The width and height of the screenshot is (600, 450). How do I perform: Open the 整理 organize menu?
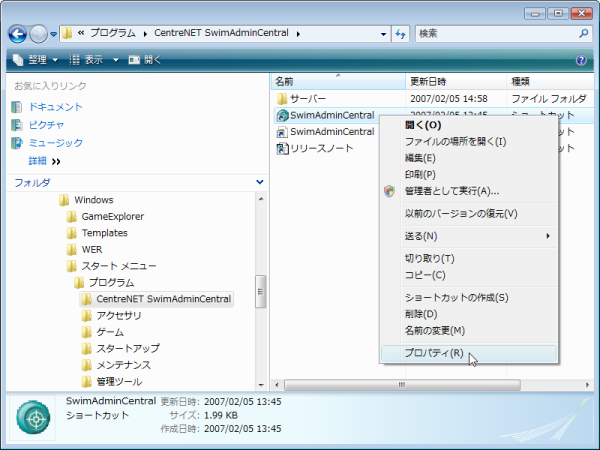pos(36,60)
